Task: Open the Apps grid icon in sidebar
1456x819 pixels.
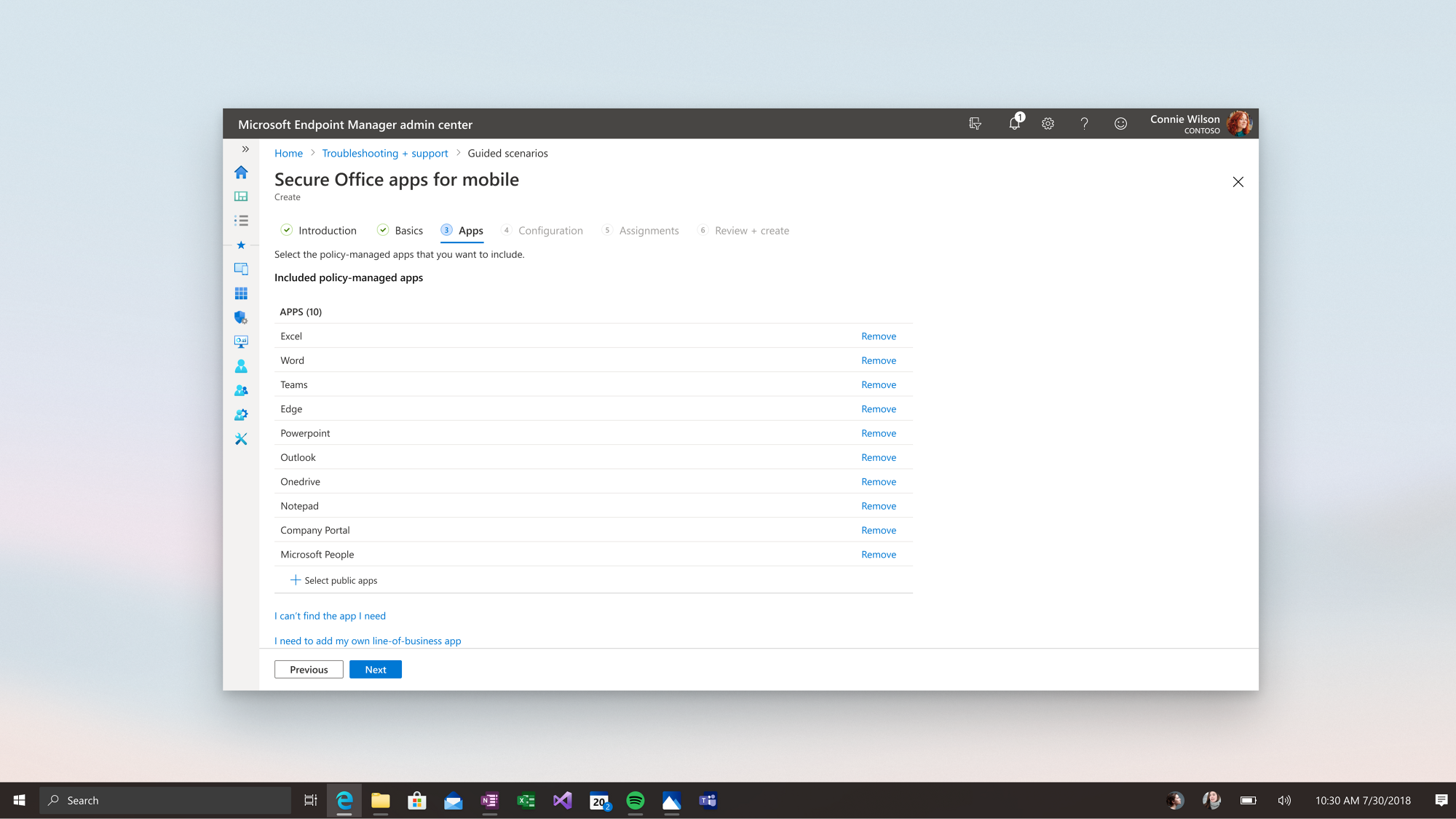Action: 241,293
